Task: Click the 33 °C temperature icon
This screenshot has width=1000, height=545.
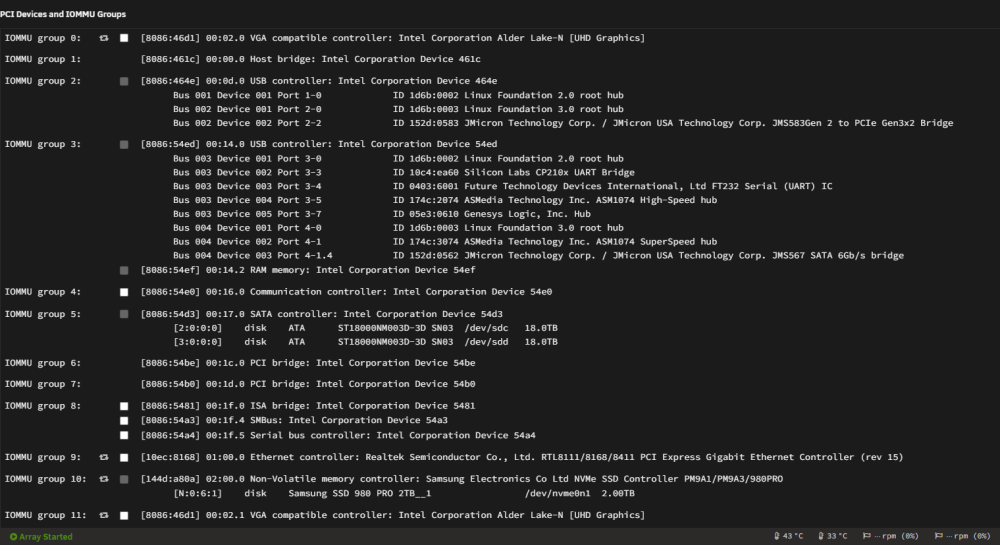Action: point(821,536)
